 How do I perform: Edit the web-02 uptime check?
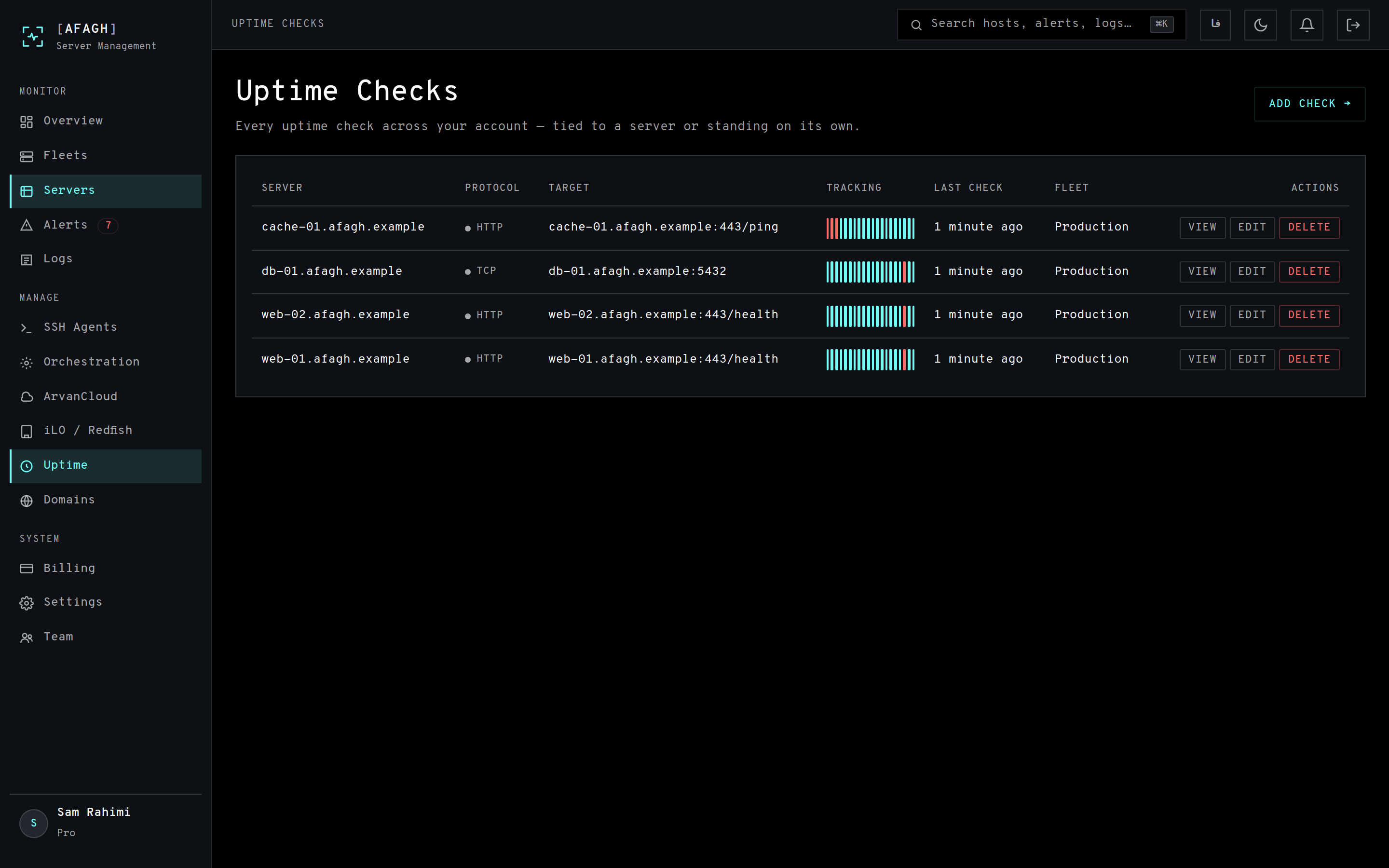click(x=1252, y=315)
